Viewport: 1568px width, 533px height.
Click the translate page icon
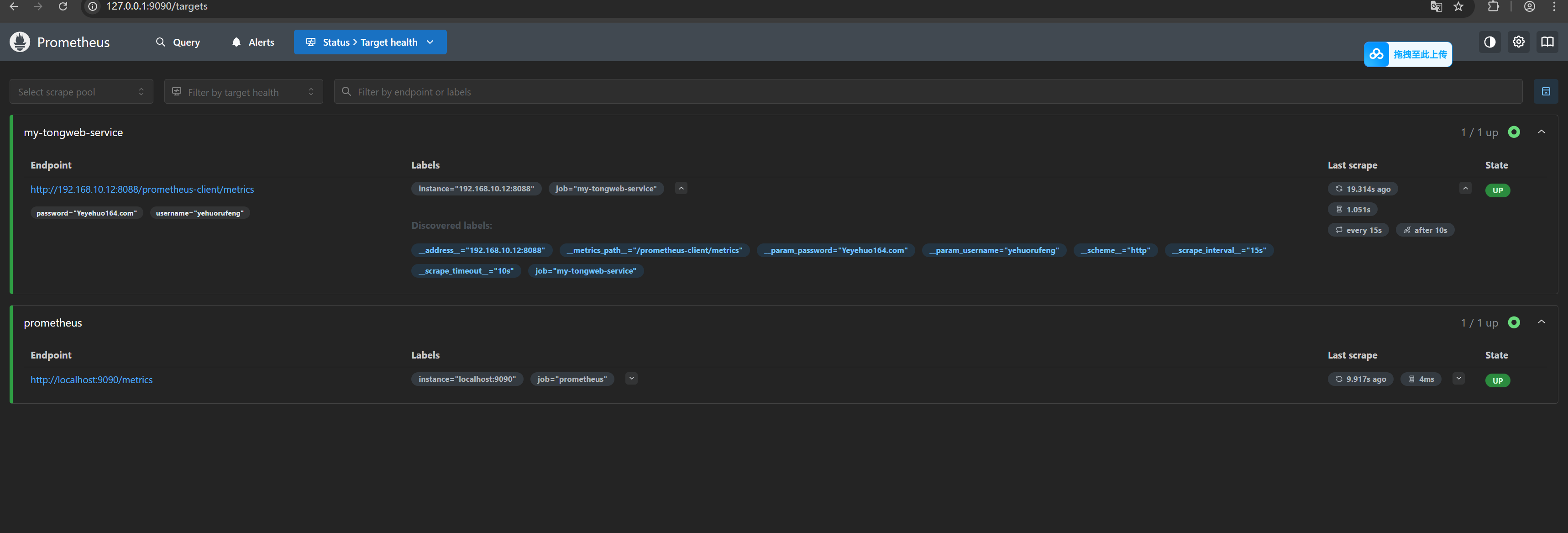tap(1436, 7)
